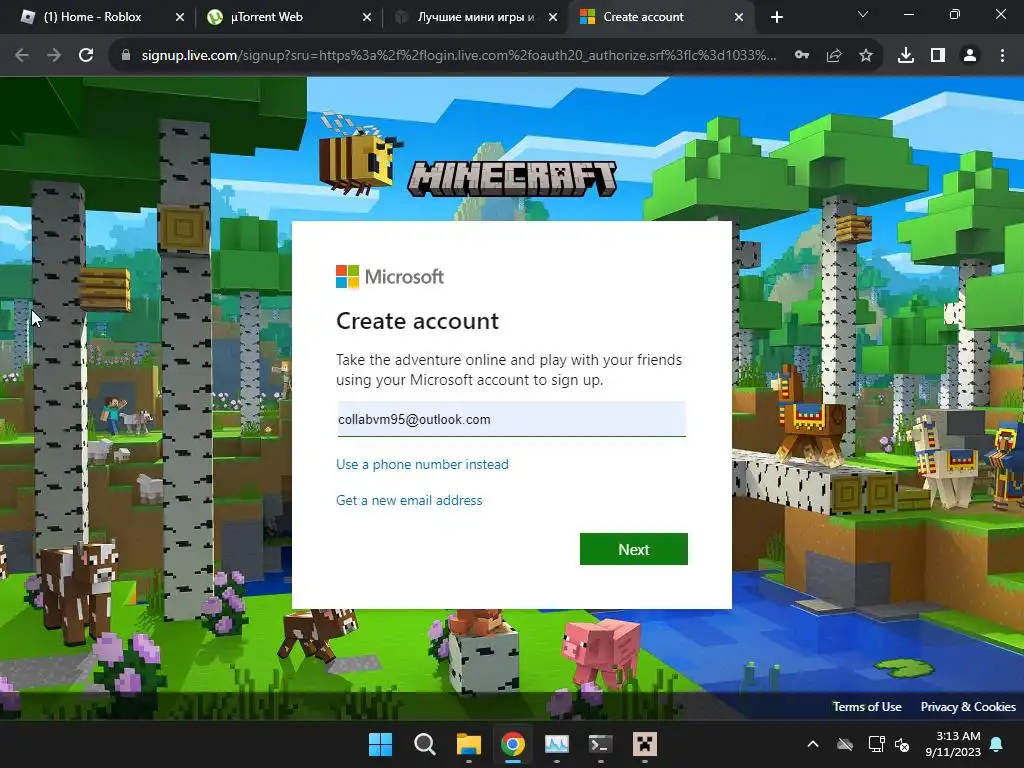1024x768 pixels.
Task: Open Privacy & Cookies link
Action: click(x=968, y=707)
